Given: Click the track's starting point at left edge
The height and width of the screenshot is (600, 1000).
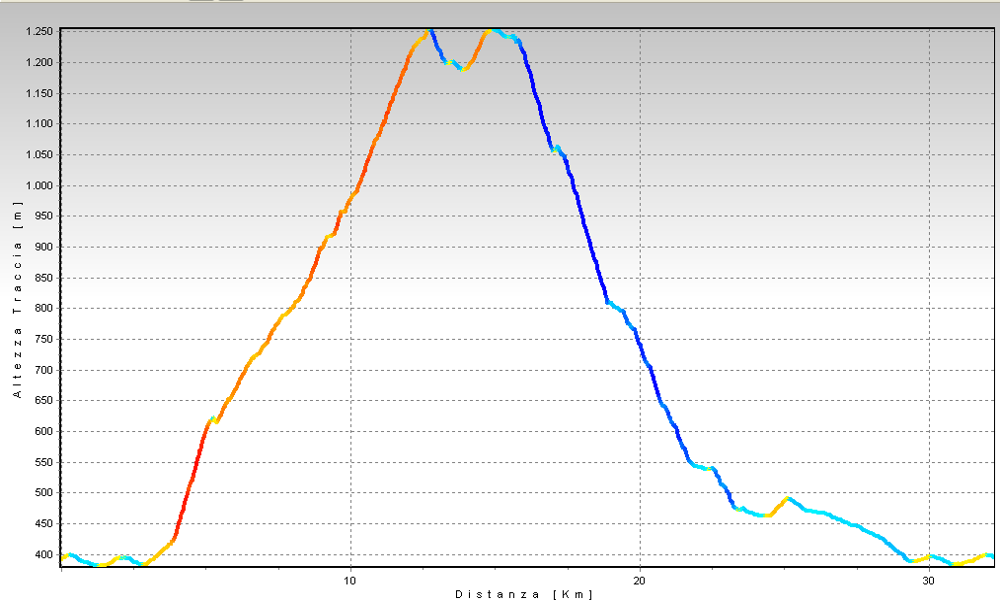Looking at the screenshot, I should click(63, 557).
